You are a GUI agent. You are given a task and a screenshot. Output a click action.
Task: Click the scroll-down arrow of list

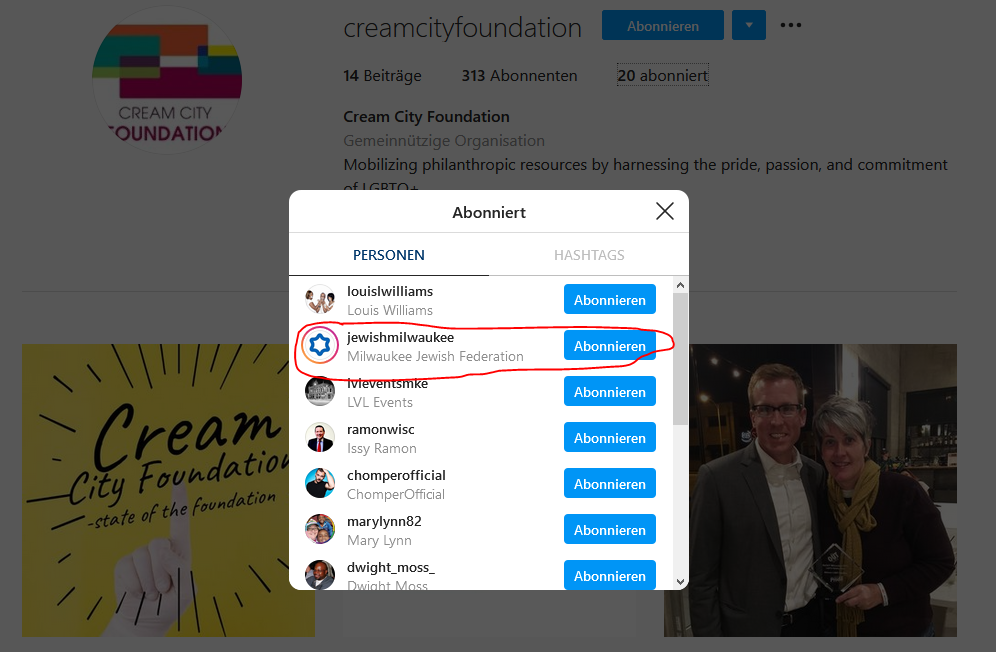click(x=680, y=581)
